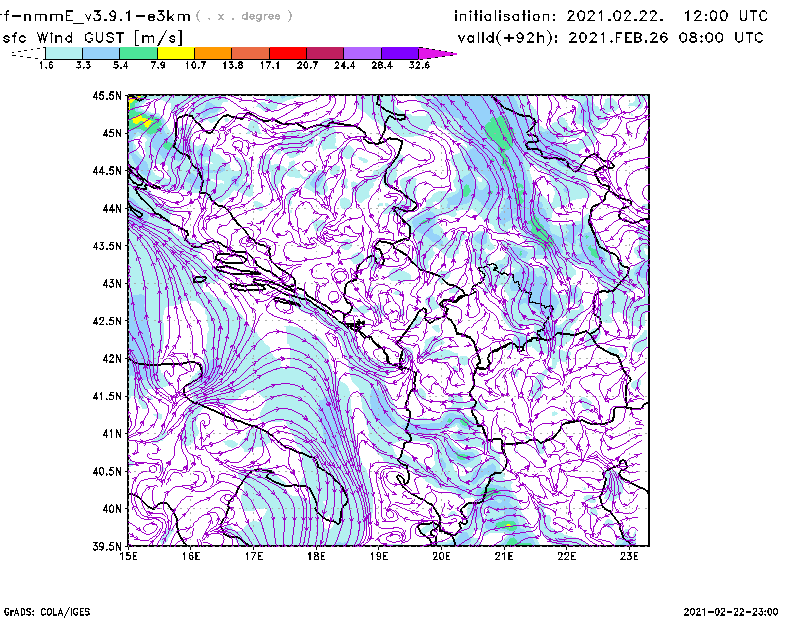Click the 15E longitude label
This screenshot has height=618, width=800.
click(x=128, y=556)
